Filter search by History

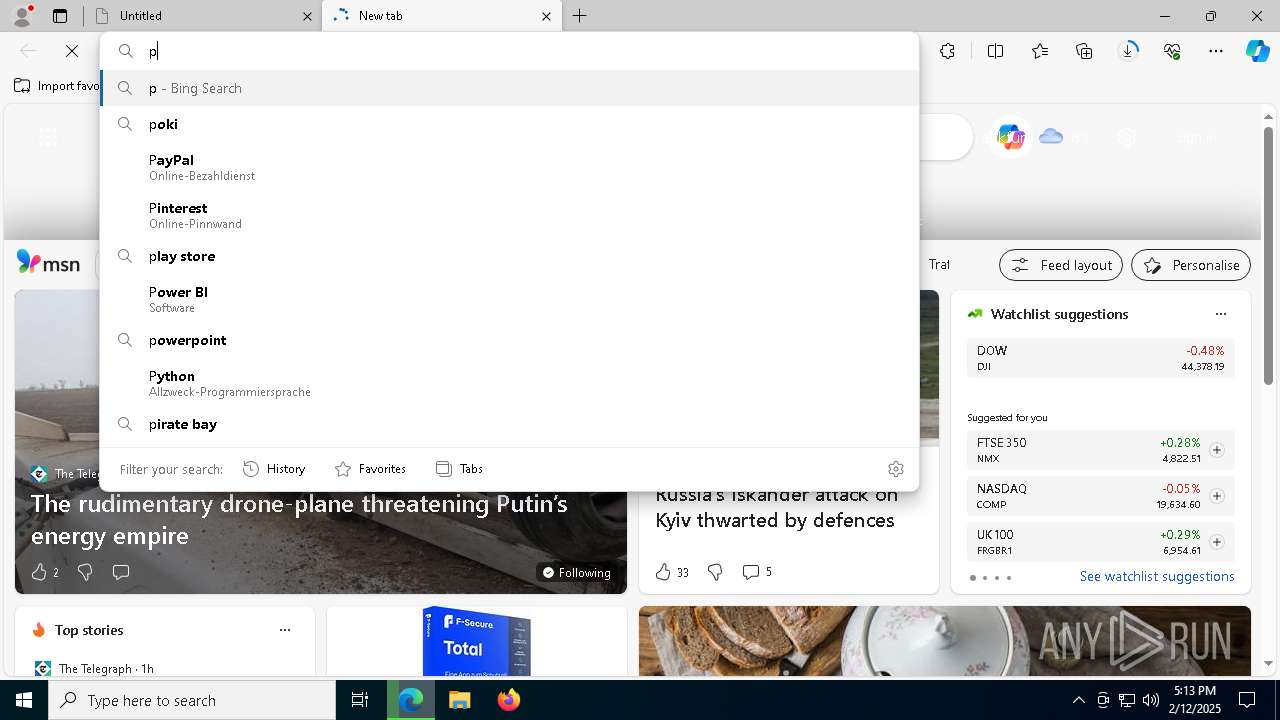click(x=274, y=469)
